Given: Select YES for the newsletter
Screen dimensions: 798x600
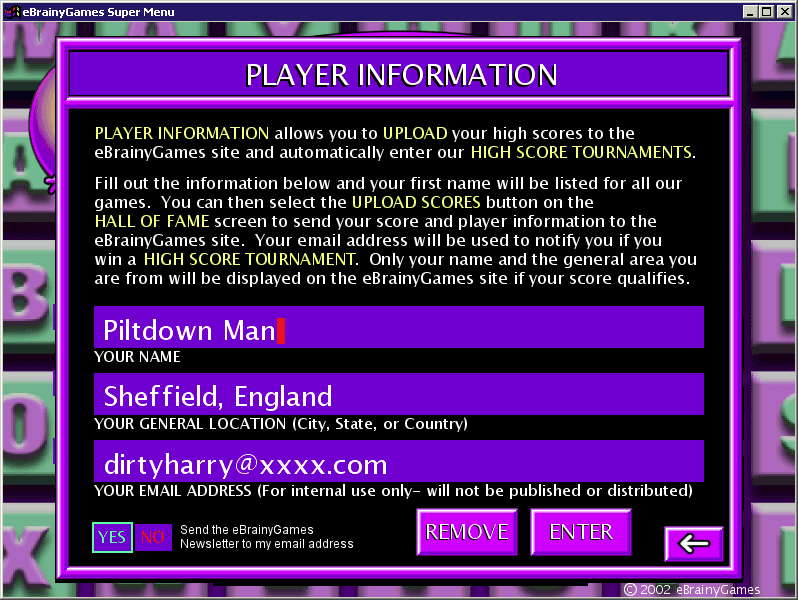Looking at the screenshot, I should 112,537.
